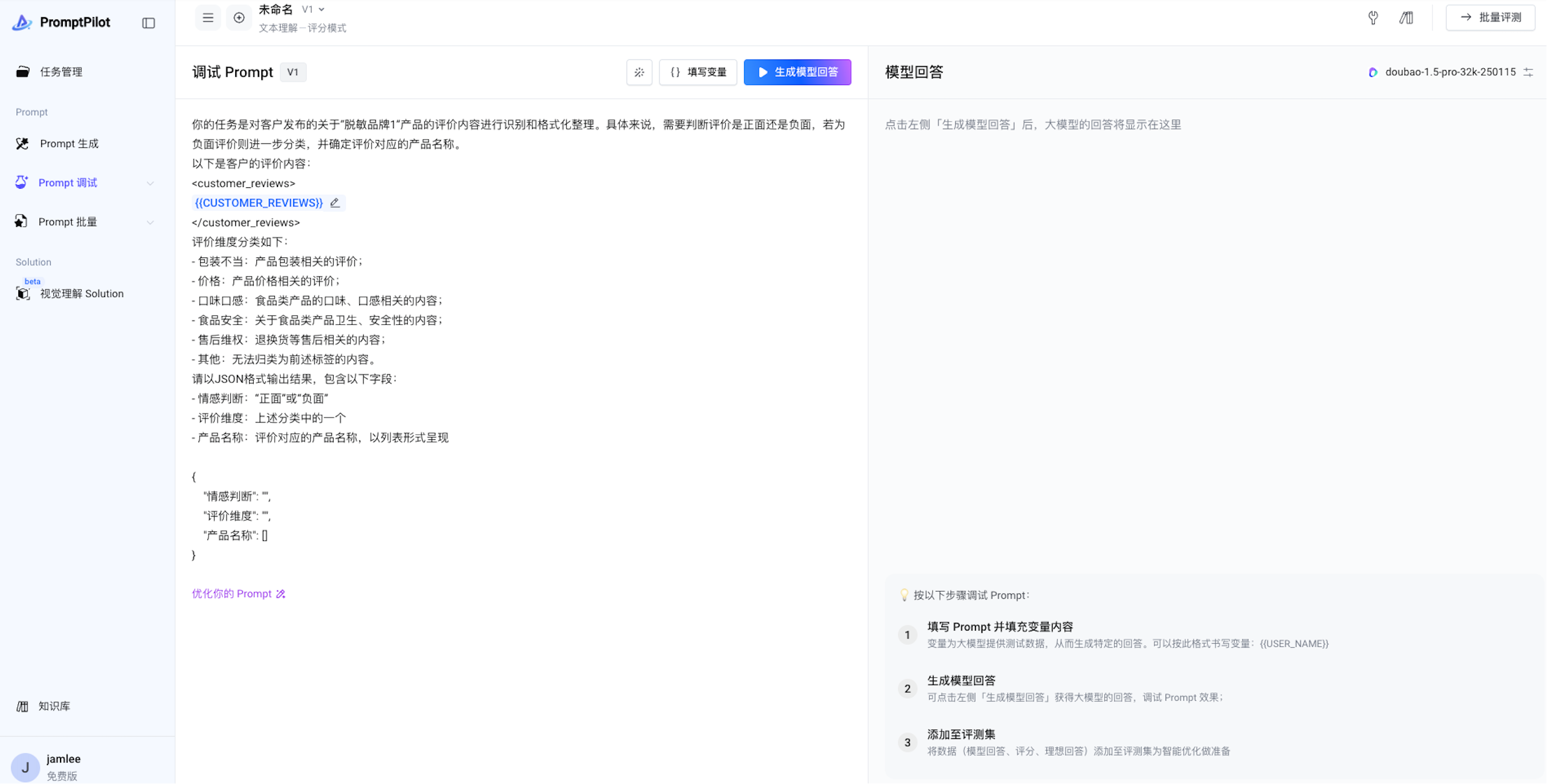Click the sparkle icon beside 填写变量
The image size is (1547, 784).
point(639,72)
